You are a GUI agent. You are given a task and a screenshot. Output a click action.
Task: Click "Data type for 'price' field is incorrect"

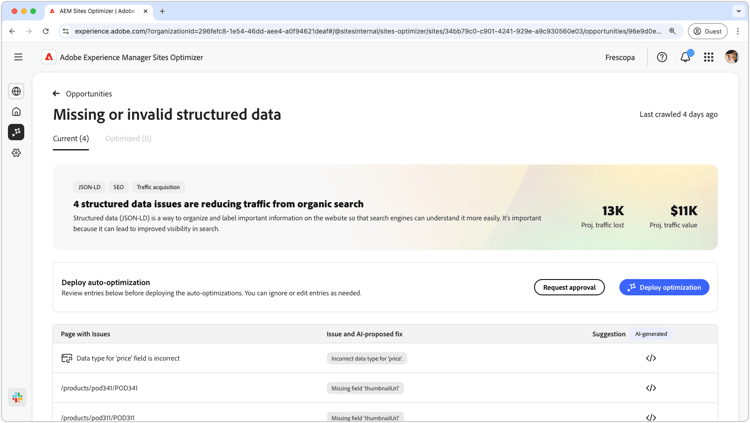[x=128, y=358]
